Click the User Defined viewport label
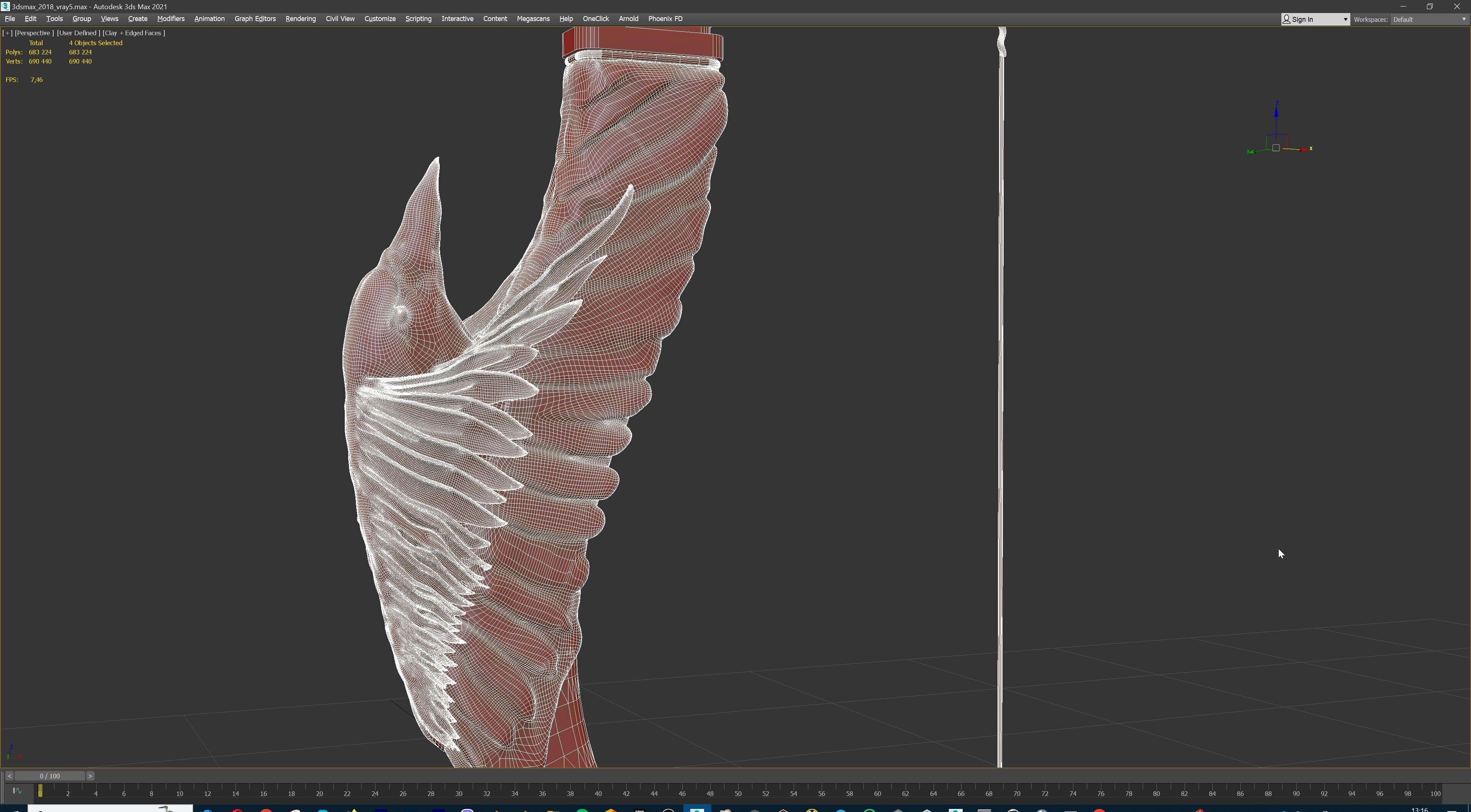The image size is (1471, 812). [x=78, y=33]
